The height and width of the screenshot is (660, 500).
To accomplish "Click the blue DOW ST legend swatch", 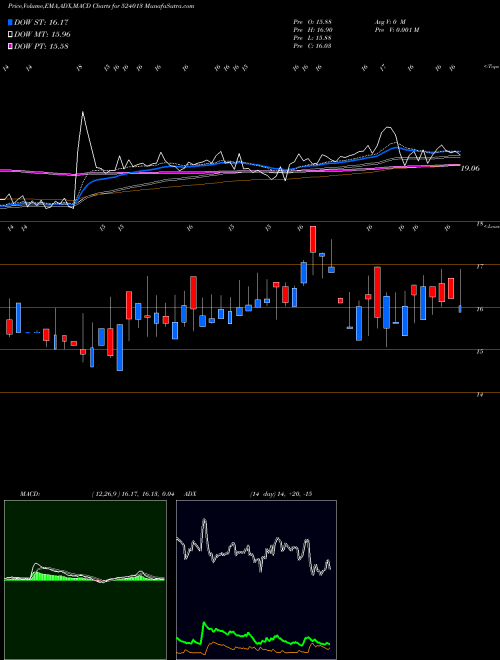I will 11,23.
